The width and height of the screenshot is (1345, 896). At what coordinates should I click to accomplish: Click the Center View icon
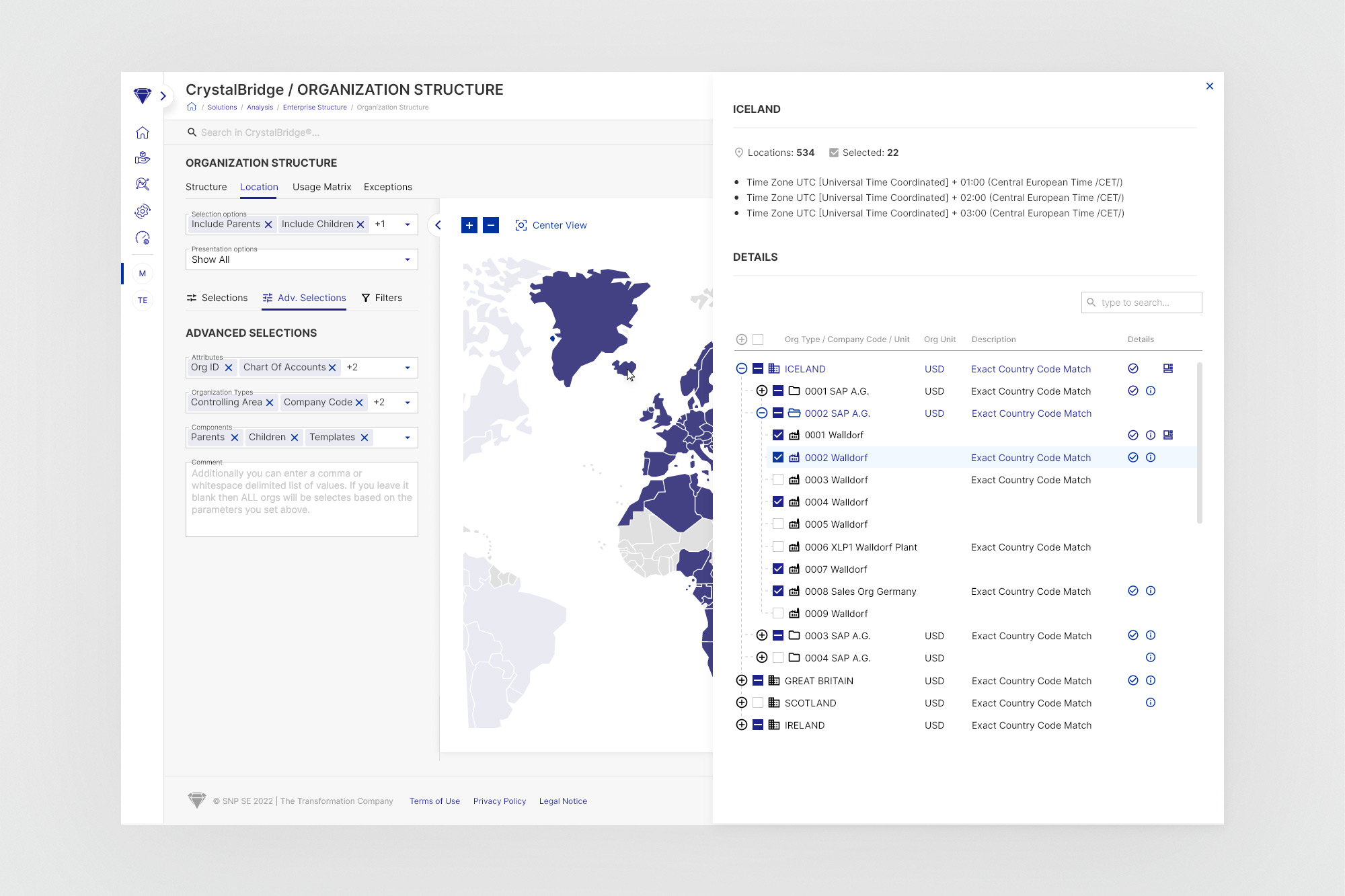(x=521, y=225)
